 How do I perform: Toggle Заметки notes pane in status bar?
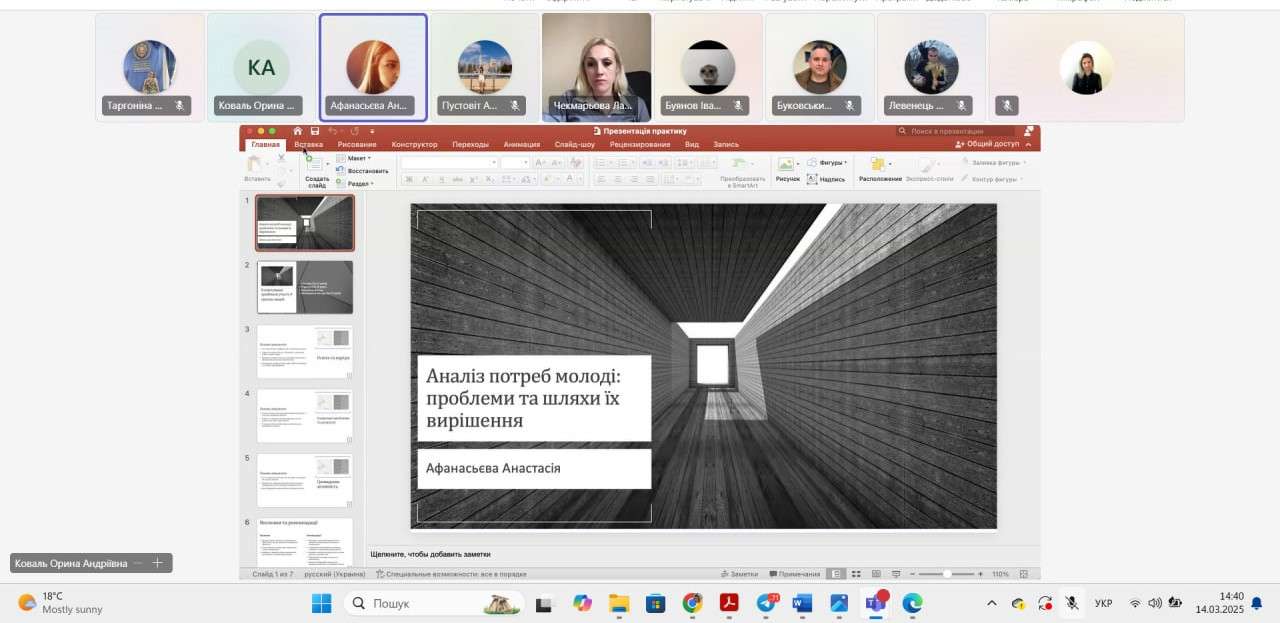tap(739, 574)
